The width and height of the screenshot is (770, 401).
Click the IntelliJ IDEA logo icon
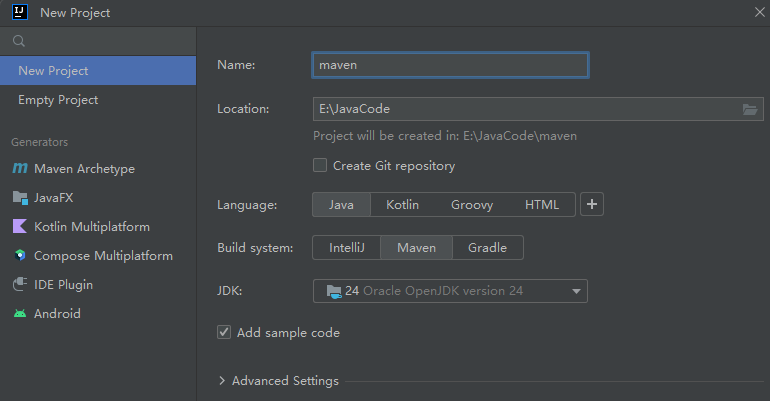(x=20, y=12)
